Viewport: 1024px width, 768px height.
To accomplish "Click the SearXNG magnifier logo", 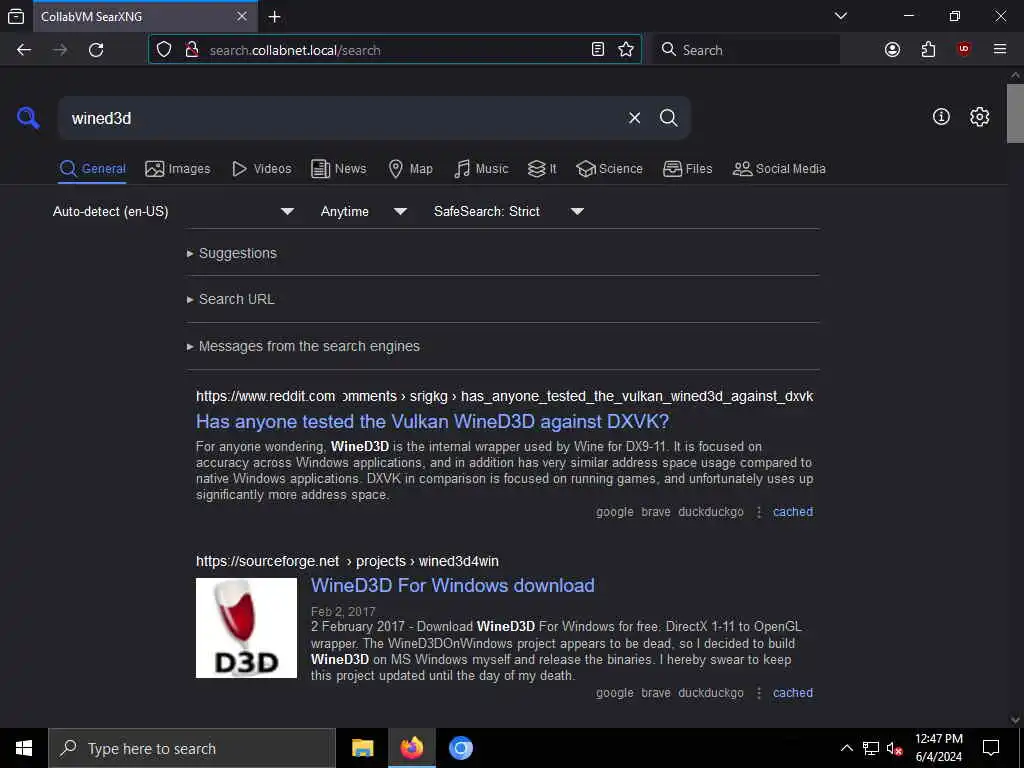I will point(28,118).
